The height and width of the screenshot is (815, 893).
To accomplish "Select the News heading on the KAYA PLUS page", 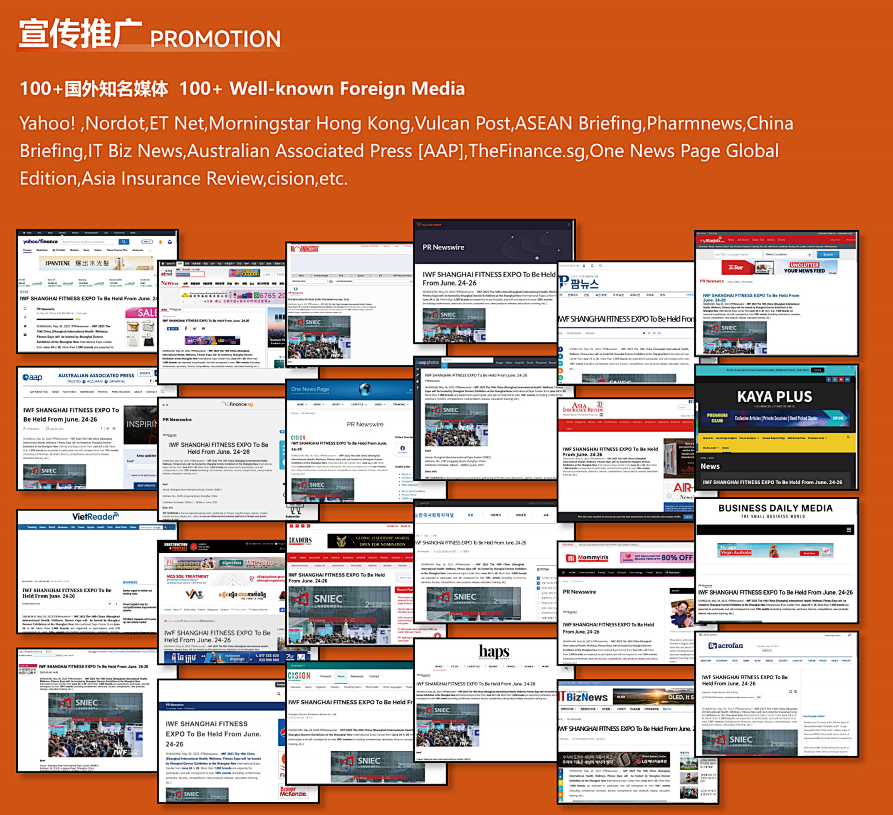I will click(x=710, y=466).
